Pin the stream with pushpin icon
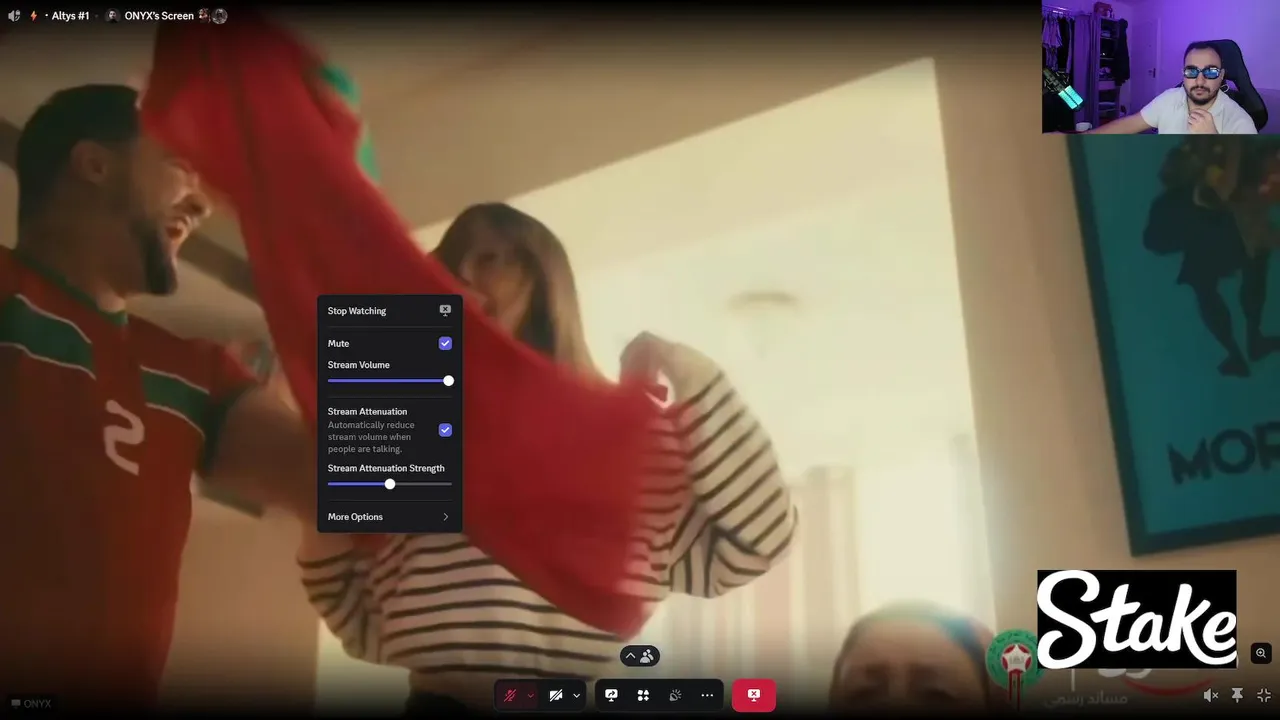The height and width of the screenshot is (720, 1280). click(x=1237, y=695)
